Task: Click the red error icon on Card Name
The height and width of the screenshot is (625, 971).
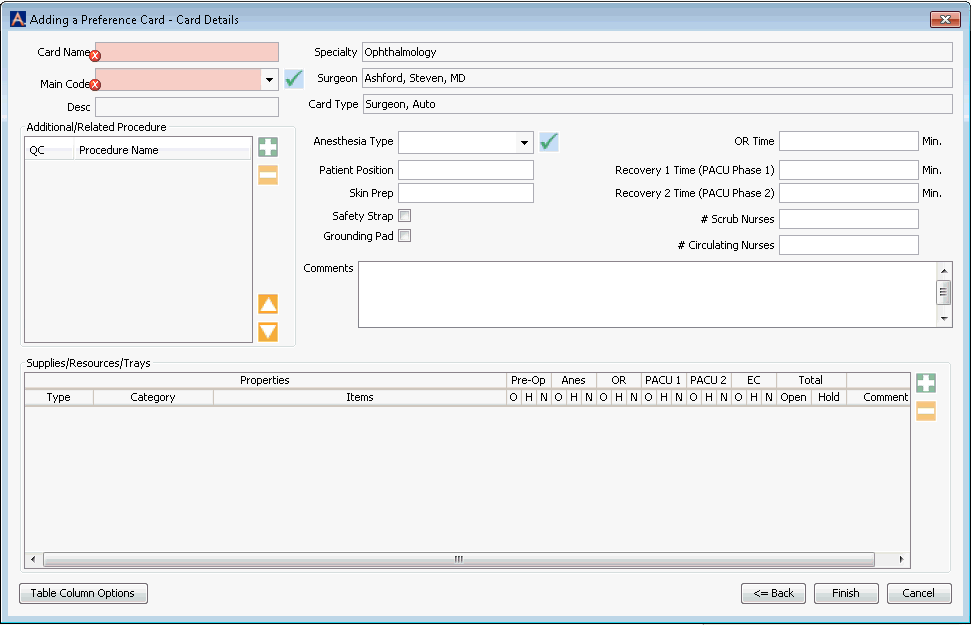Action: (x=95, y=56)
